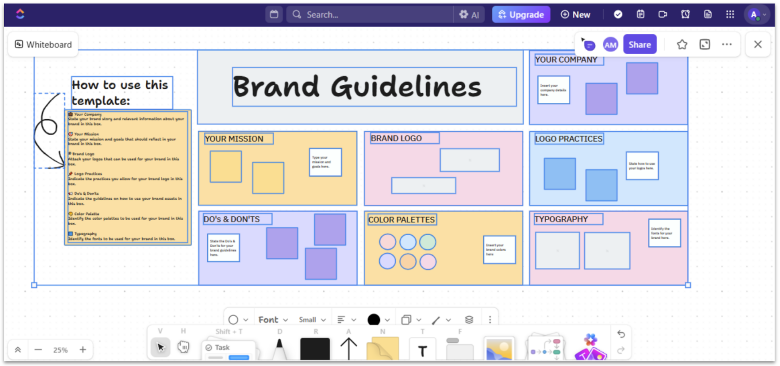Open the border style dropdown

coord(412,320)
